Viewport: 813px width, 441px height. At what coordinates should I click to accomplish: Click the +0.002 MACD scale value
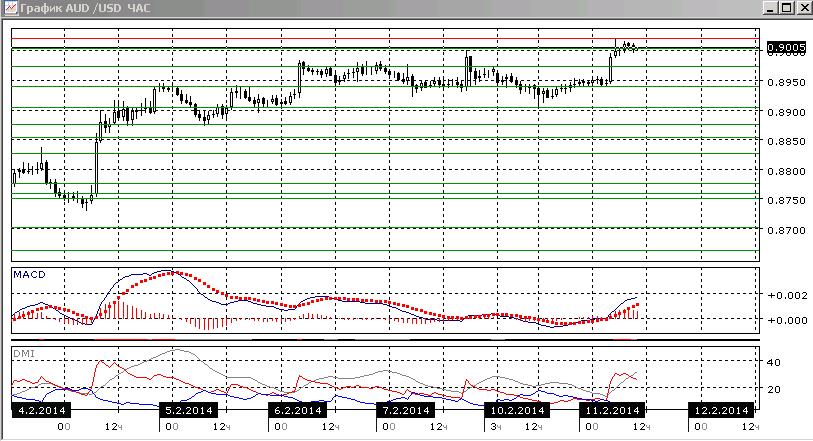tap(788, 295)
